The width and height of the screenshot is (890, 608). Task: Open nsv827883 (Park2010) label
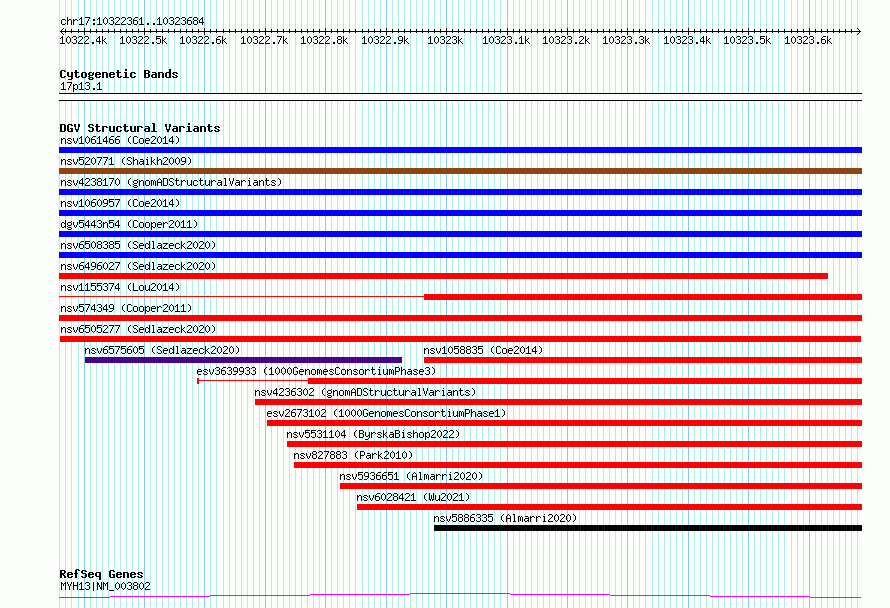coord(353,455)
